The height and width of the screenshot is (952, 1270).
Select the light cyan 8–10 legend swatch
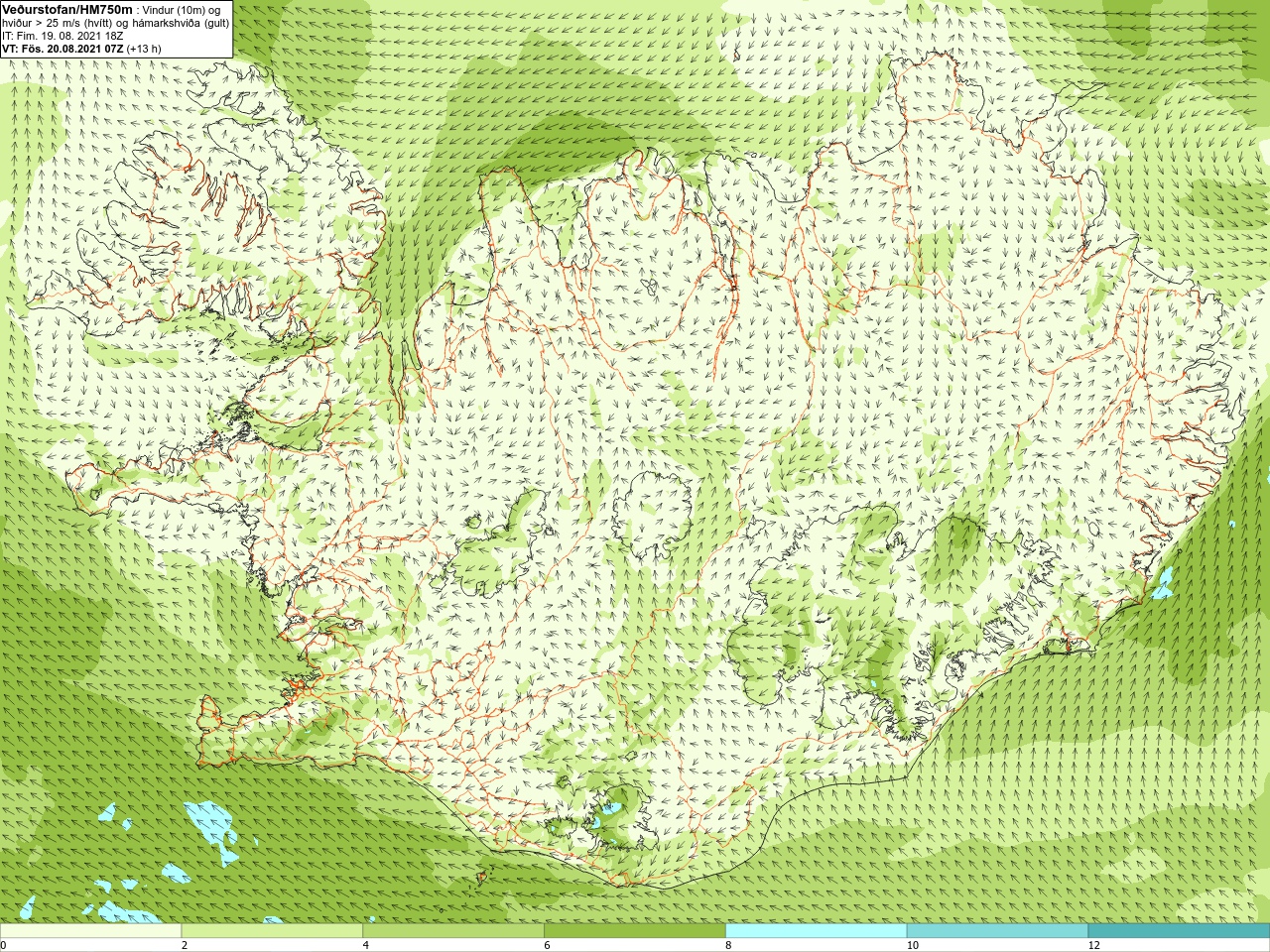(x=817, y=931)
